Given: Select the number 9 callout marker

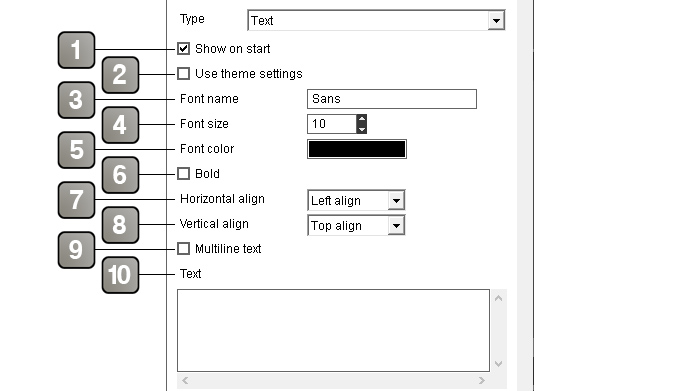Looking at the screenshot, I should pyautogui.click(x=76, y=250).
